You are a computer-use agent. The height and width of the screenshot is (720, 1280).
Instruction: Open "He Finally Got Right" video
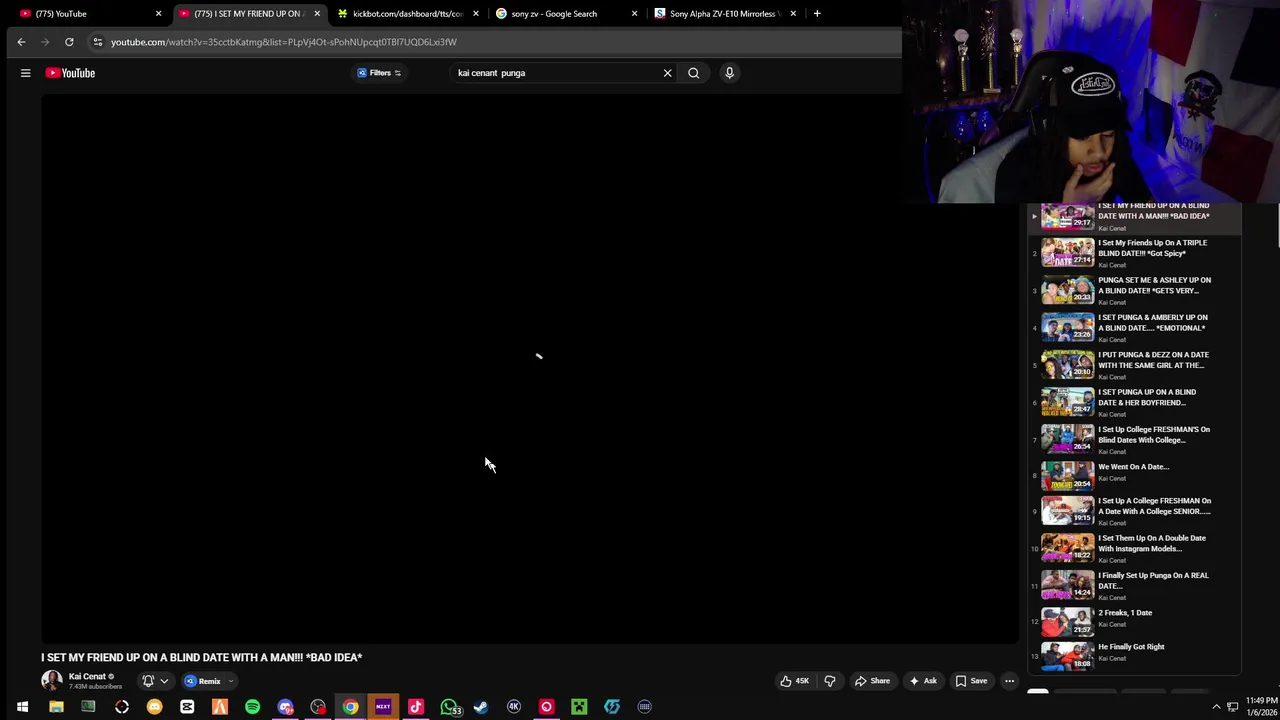pos(1135,655)
